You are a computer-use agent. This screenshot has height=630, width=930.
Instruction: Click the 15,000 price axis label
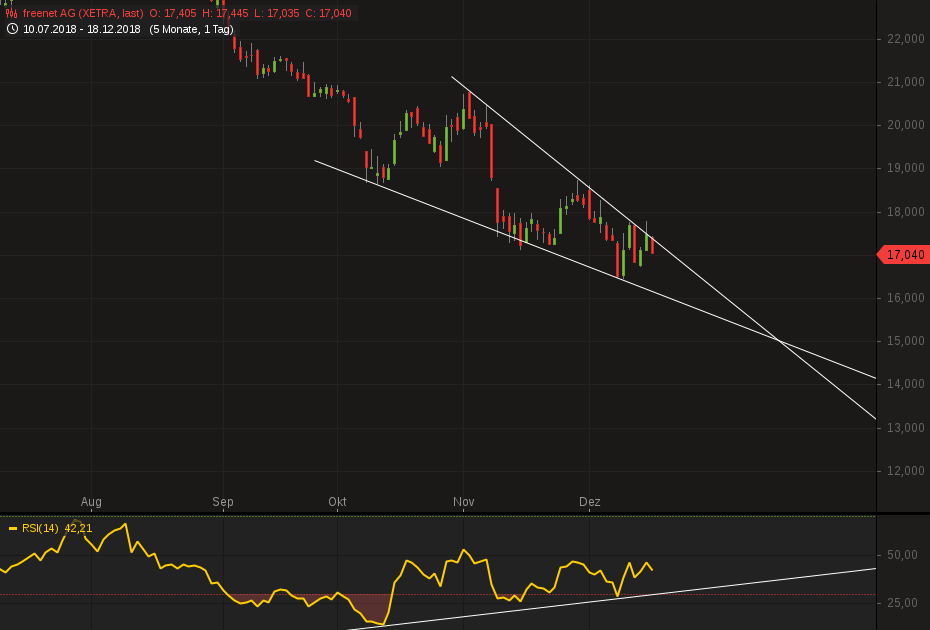point(906,341)
